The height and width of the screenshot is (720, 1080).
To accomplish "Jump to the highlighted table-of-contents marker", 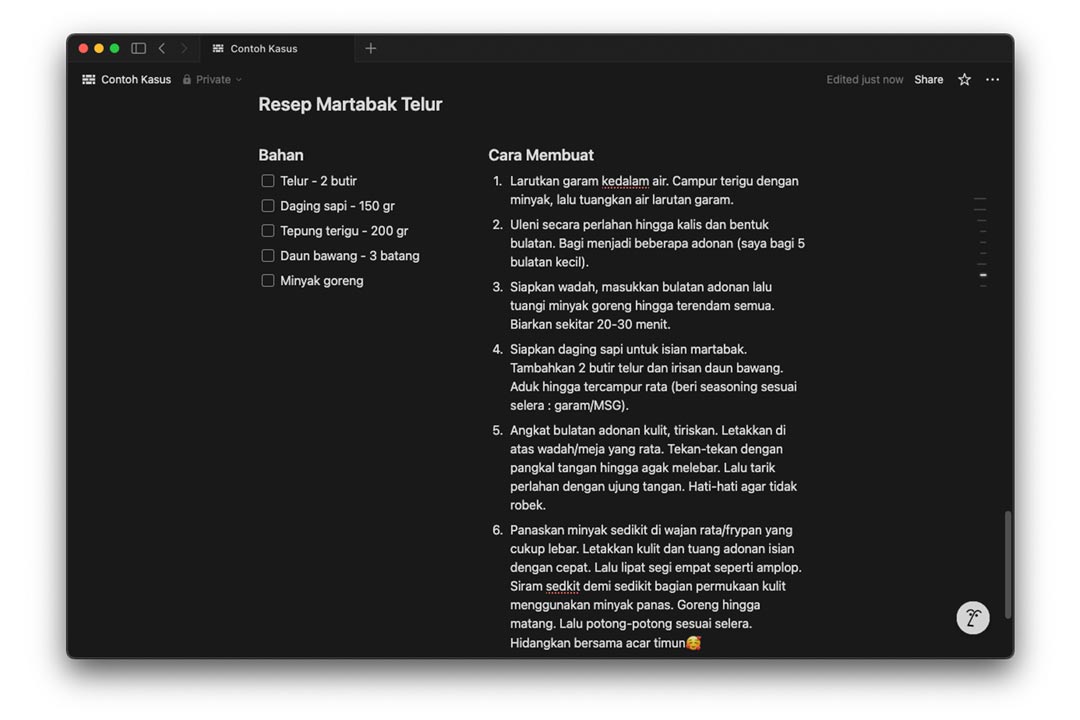I will click(983, 275).
